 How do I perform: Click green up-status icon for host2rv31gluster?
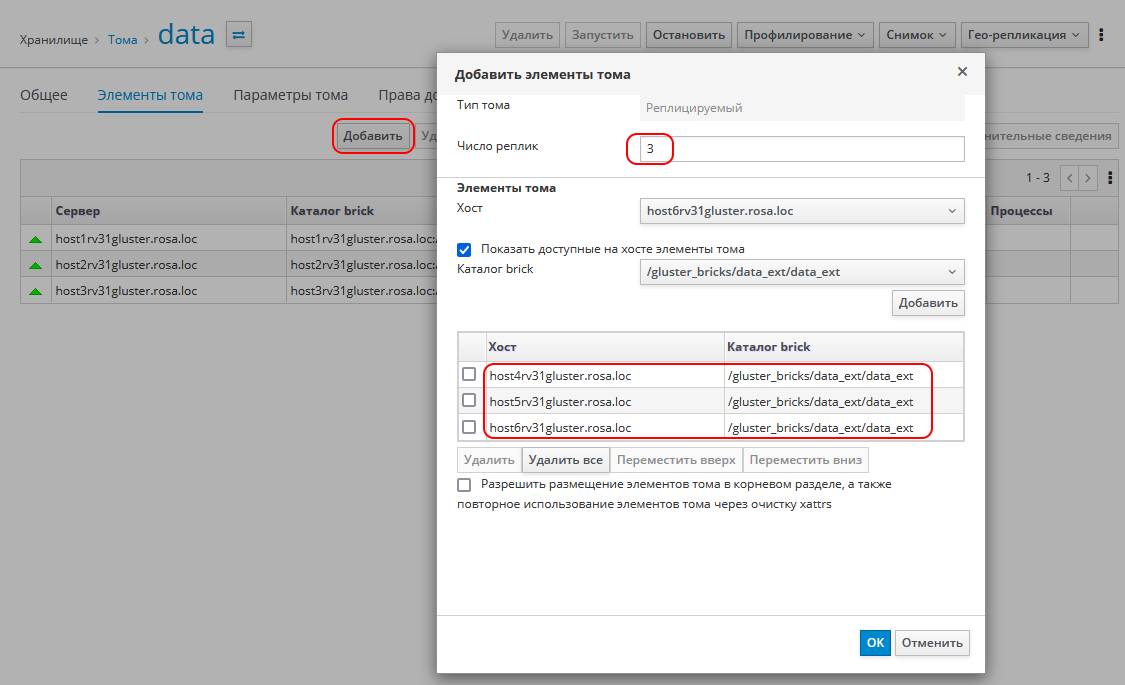36,266
